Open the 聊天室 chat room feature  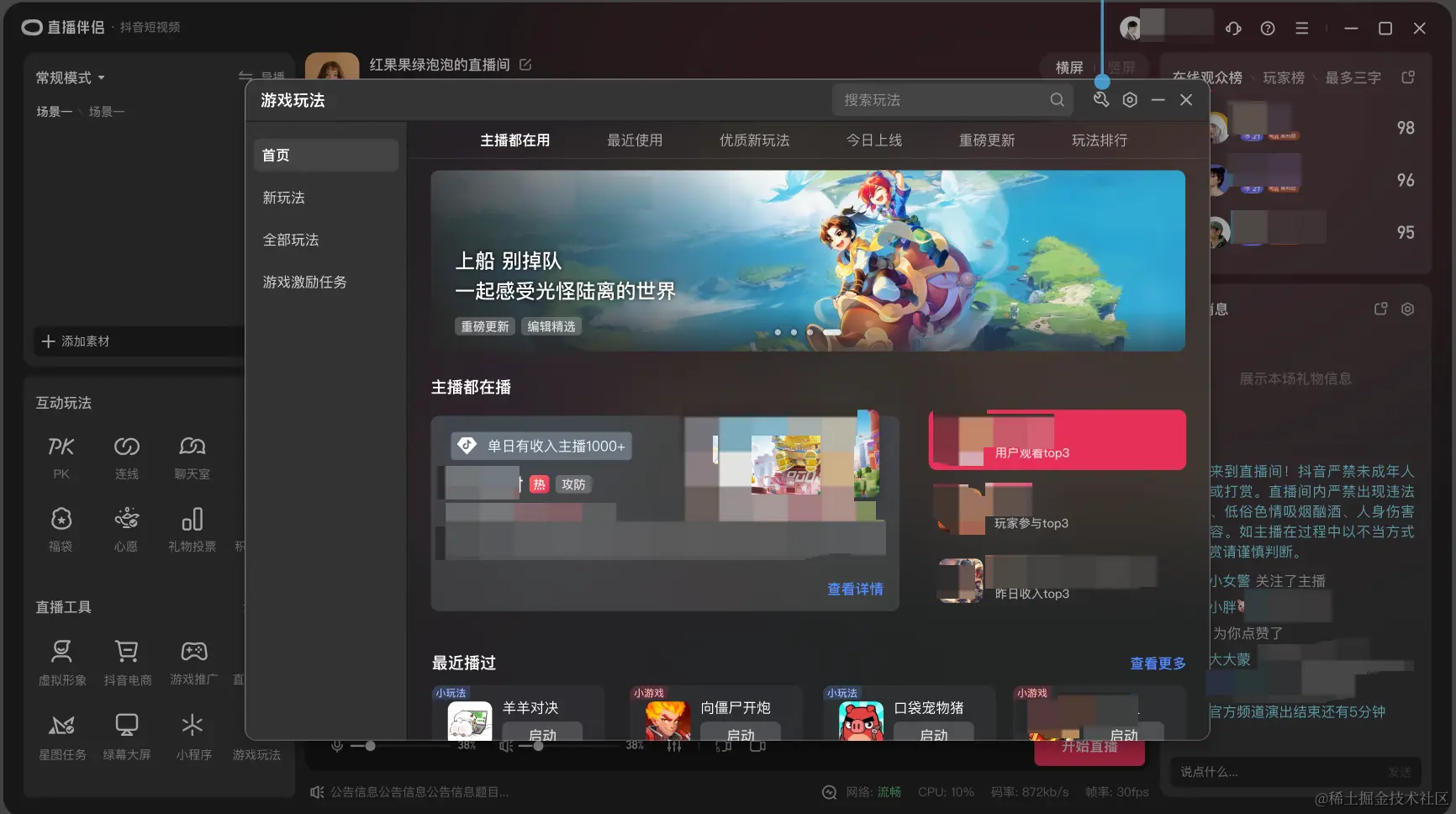click(x=192, y=447)
